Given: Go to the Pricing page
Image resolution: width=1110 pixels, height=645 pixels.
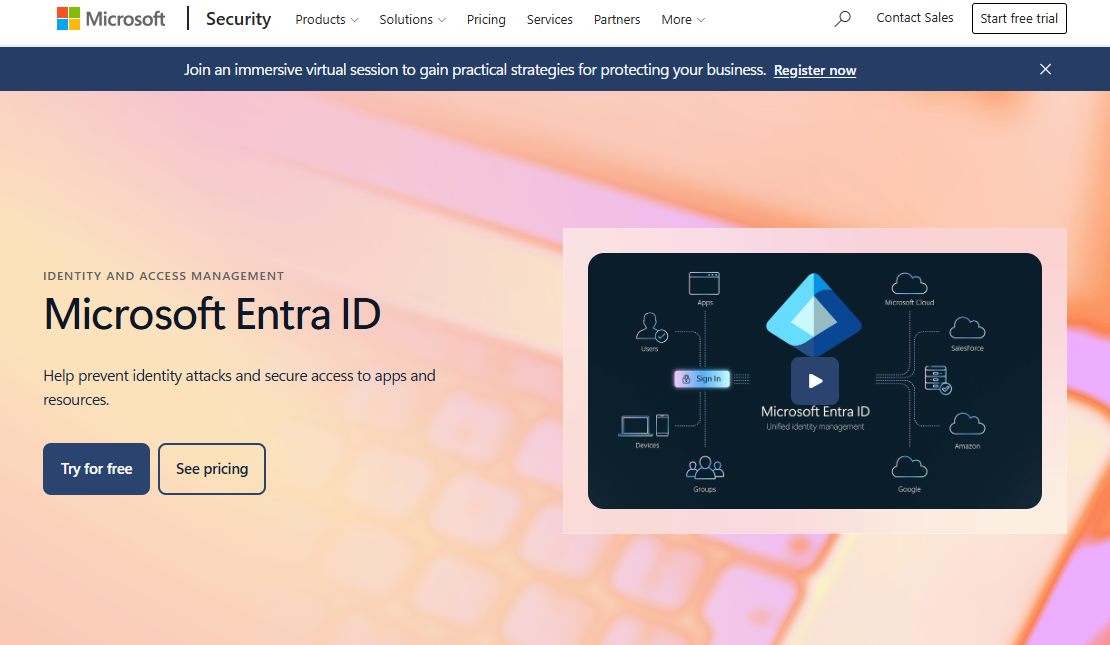Looking at the screenshot, I should click(486, 20).
